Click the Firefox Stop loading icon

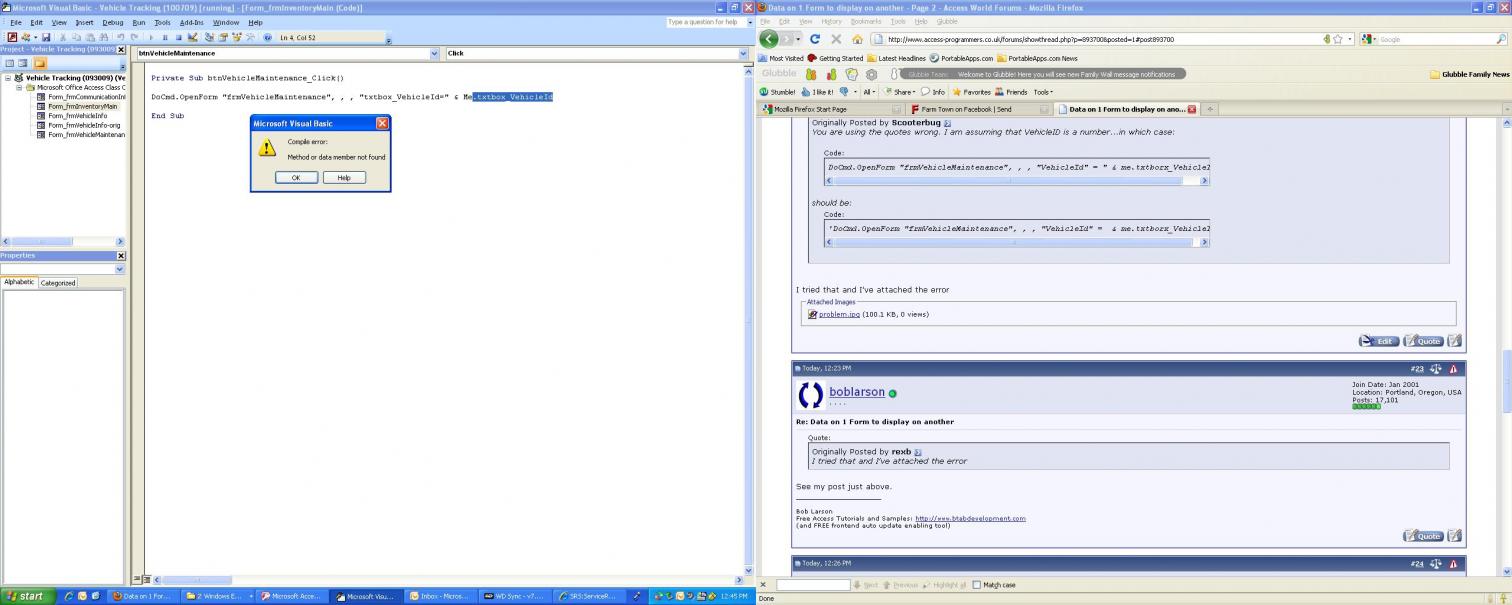(836, 39)
